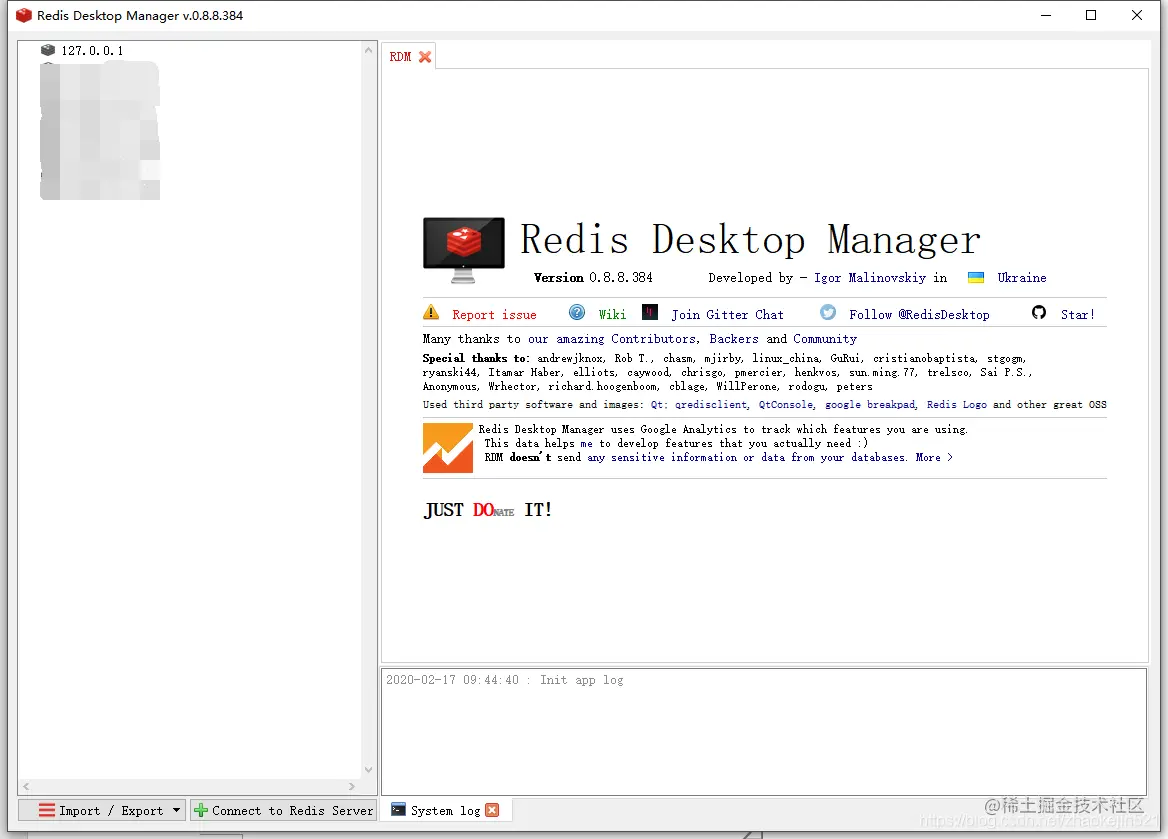This screenshot has height=839, width=1168.
Task: Click the Twitter bird icon
Action: (828, 312)
